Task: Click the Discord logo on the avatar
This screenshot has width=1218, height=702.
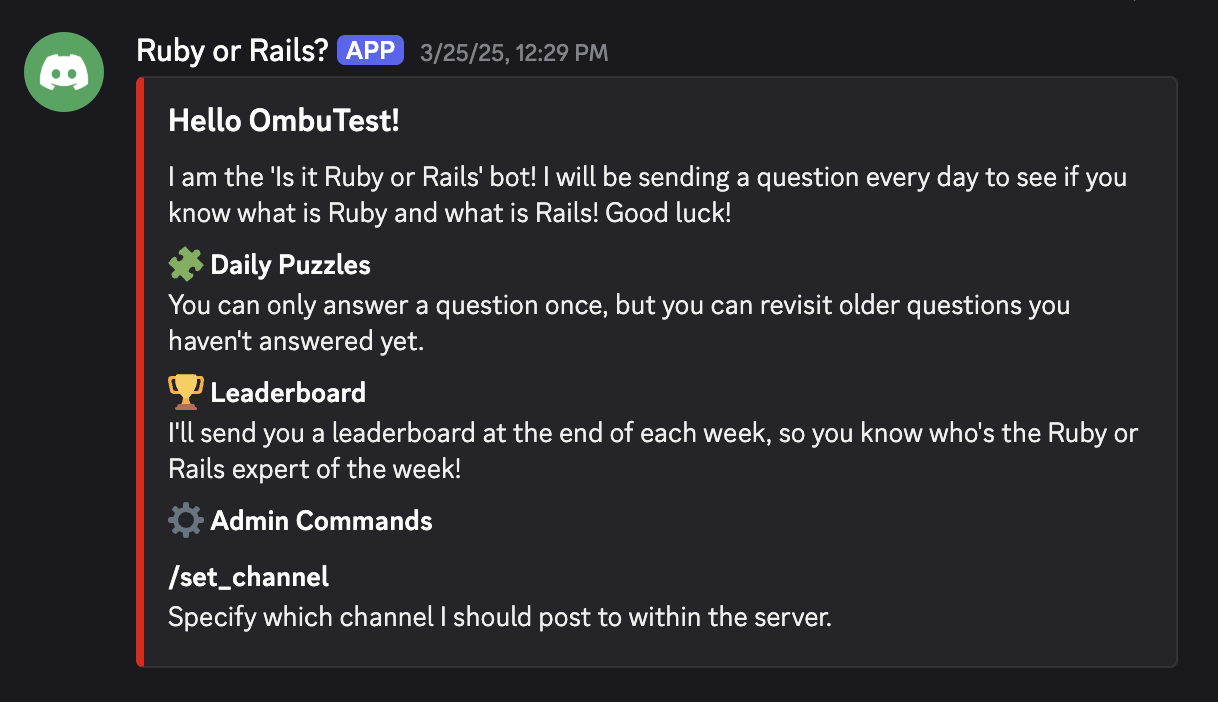Action: point(63,71)
